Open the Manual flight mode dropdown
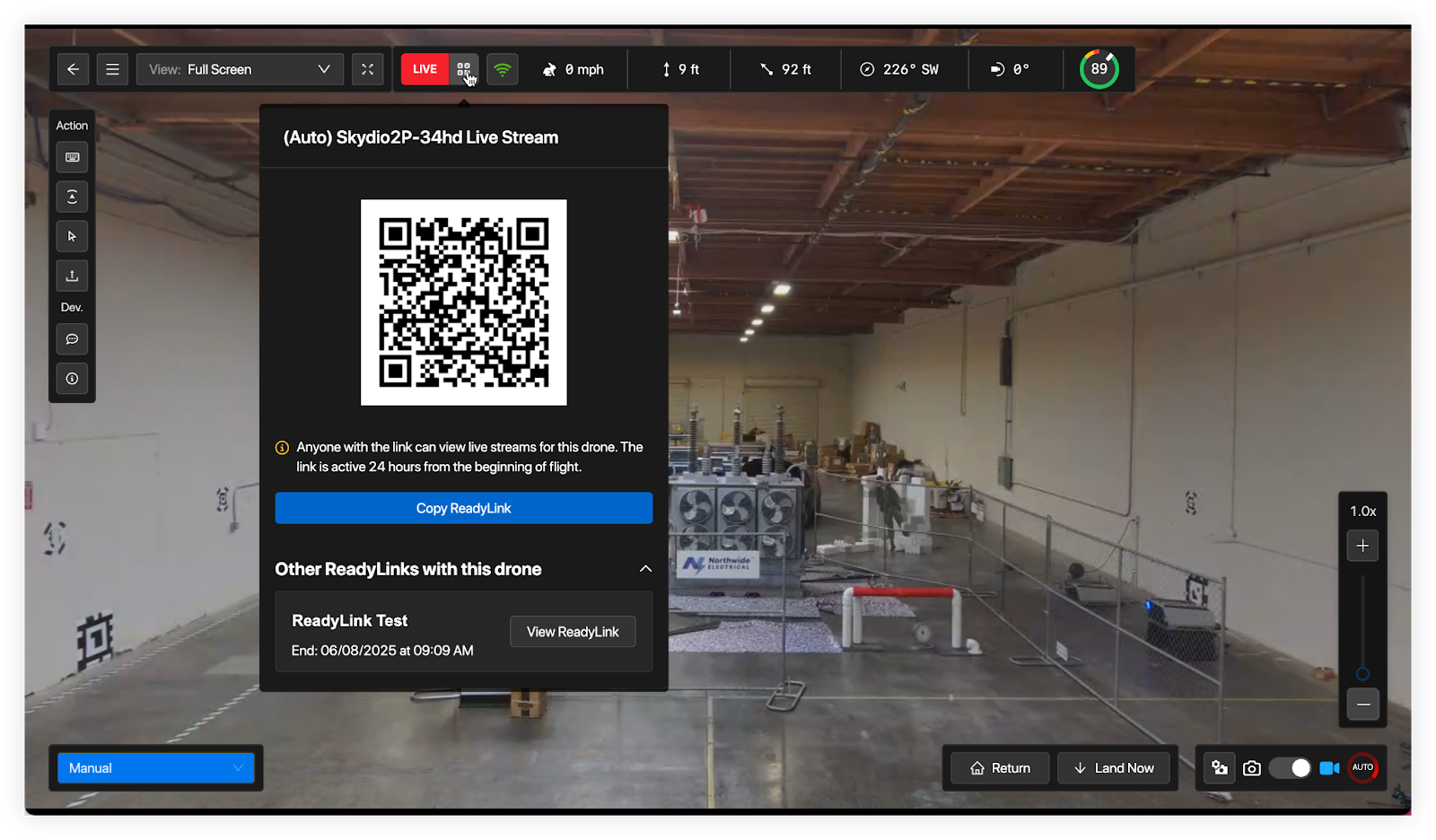1436x840 pixels. (x=156, y=768)
